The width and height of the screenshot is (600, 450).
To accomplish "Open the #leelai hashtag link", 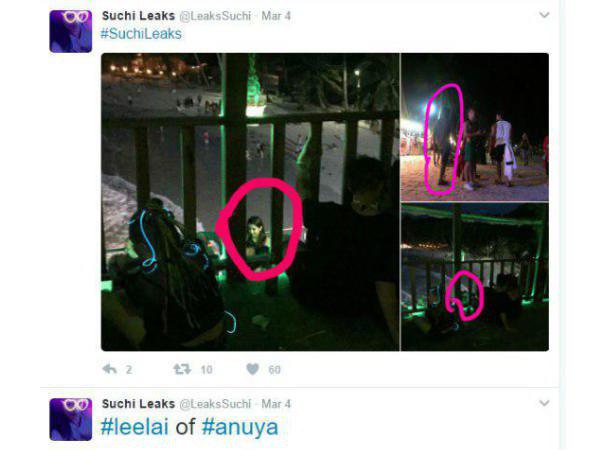I will coord(134,427).
